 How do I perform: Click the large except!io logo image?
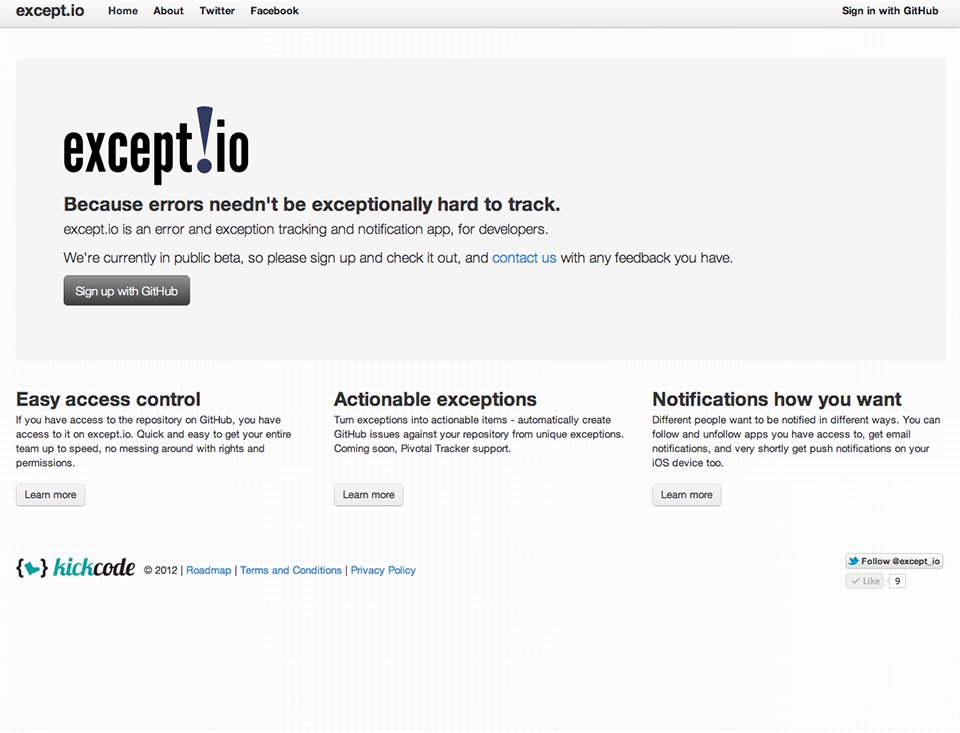[156, 146]
